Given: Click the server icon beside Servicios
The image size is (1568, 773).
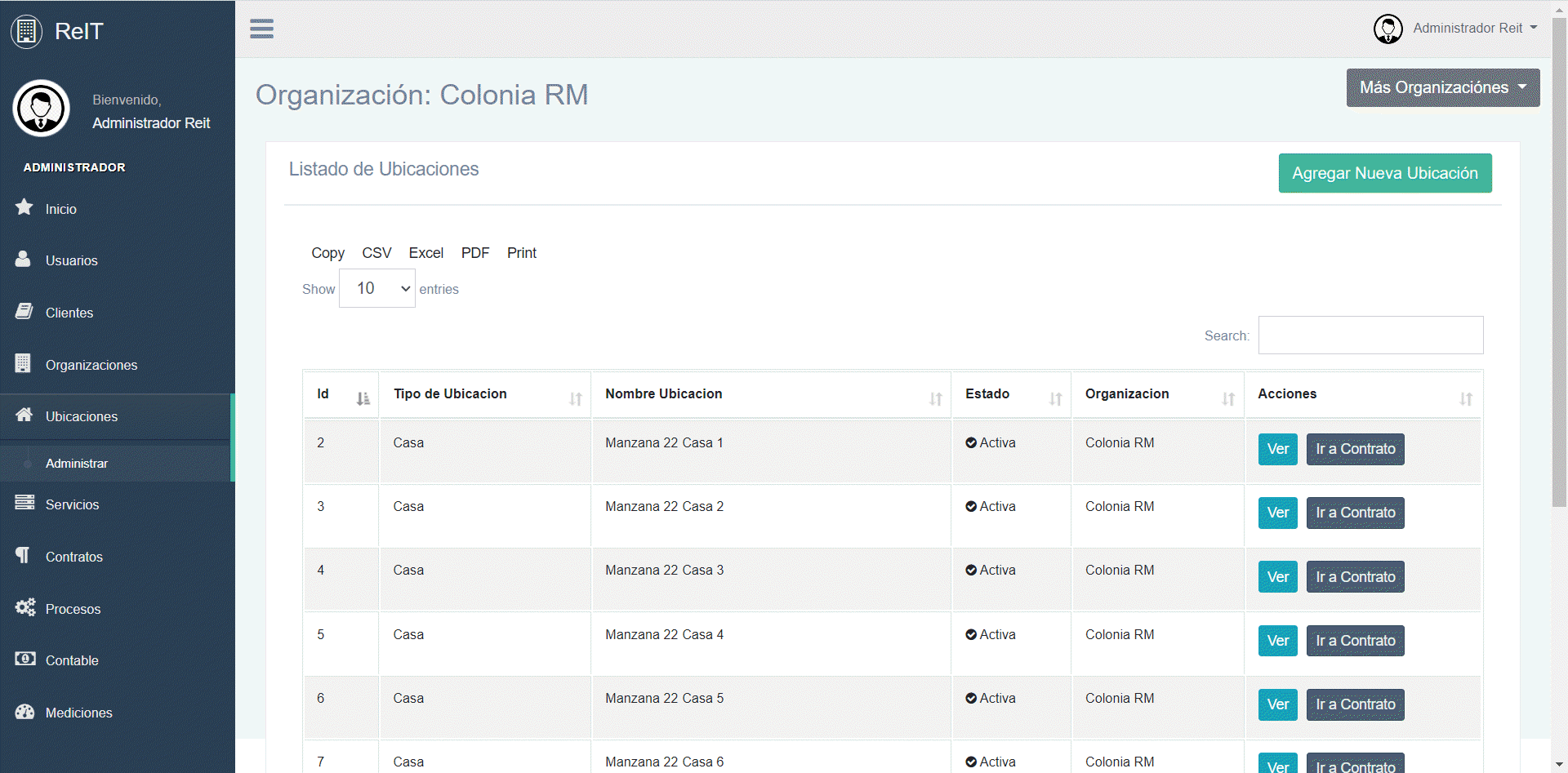Looking at the screenshot, I should [24, 502].
